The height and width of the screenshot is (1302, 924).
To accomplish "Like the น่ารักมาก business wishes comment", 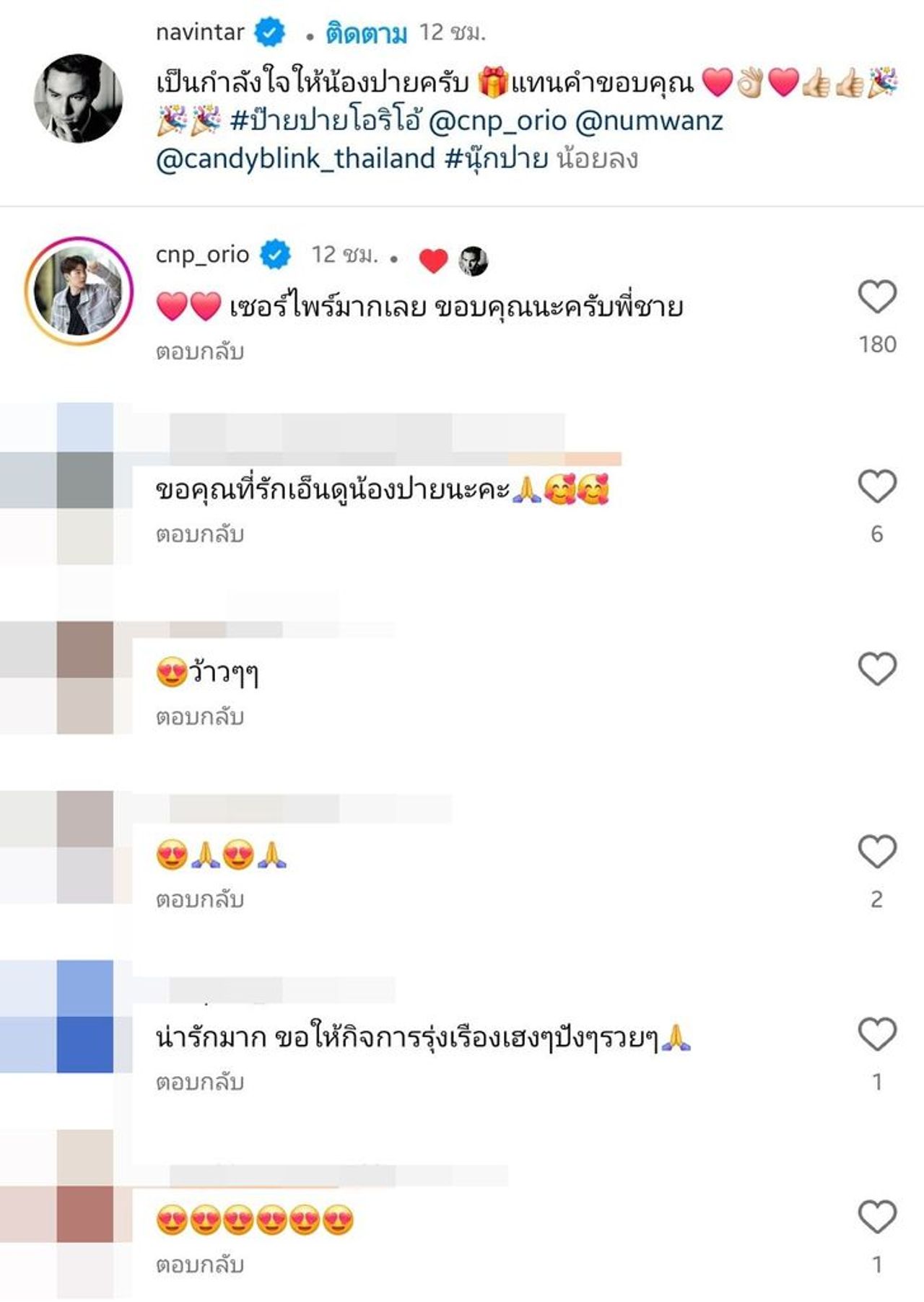I will tap(877, 1034).
